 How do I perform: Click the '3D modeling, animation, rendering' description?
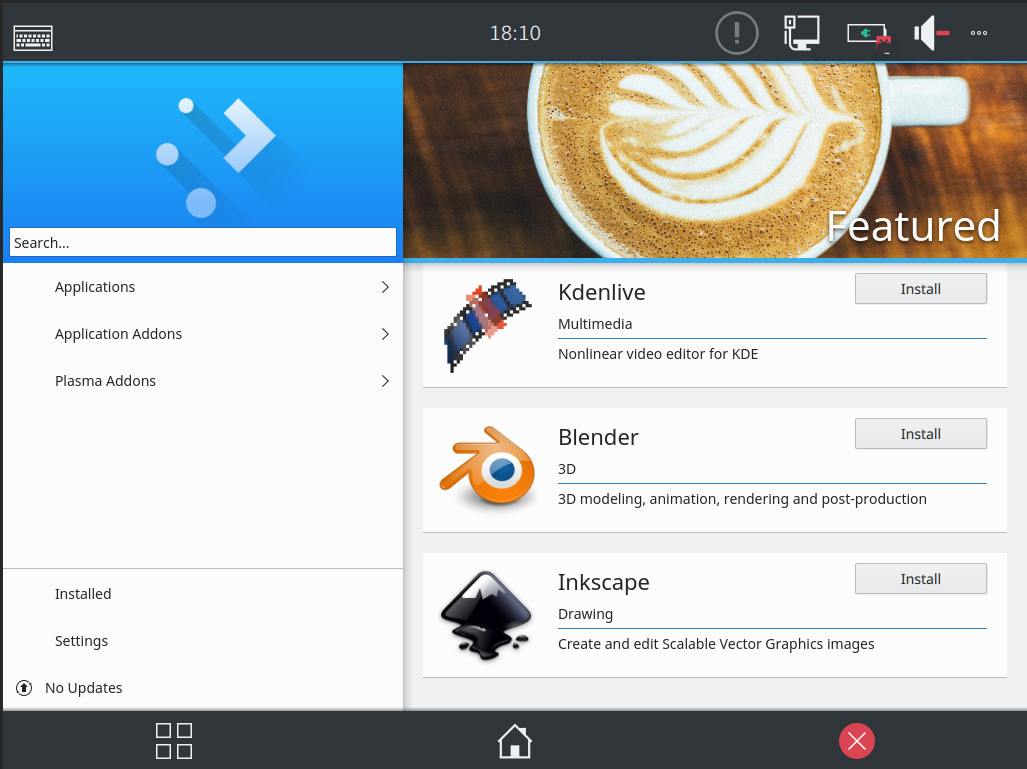[742, 499]
